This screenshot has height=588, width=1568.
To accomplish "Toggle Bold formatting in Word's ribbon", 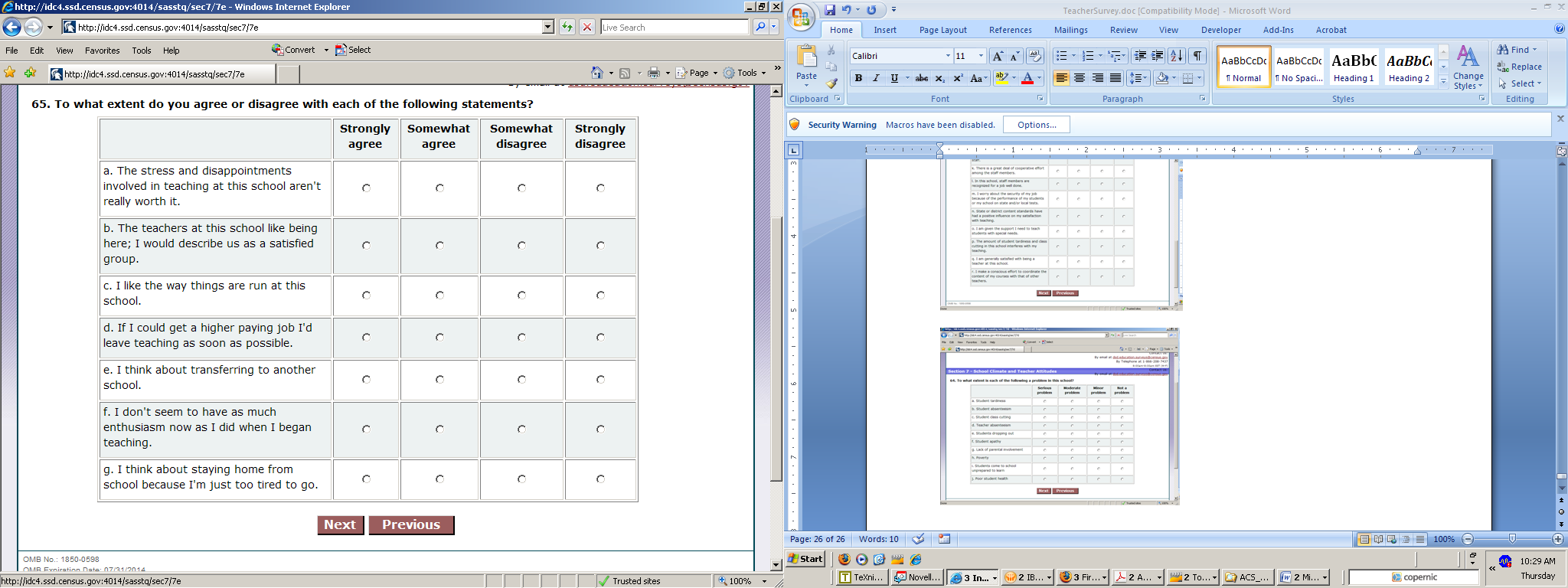I will (x=858, y=78).
